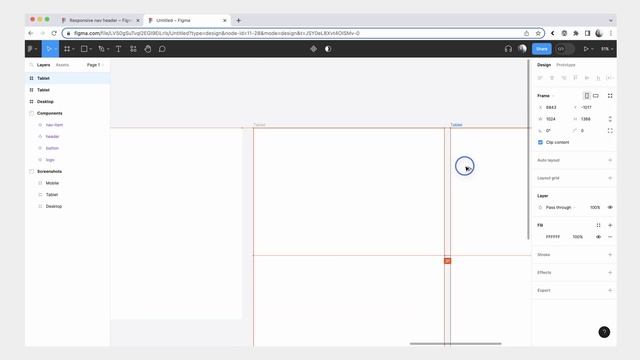Click the canvas vertical scrollbar

[x=529, y=150]
